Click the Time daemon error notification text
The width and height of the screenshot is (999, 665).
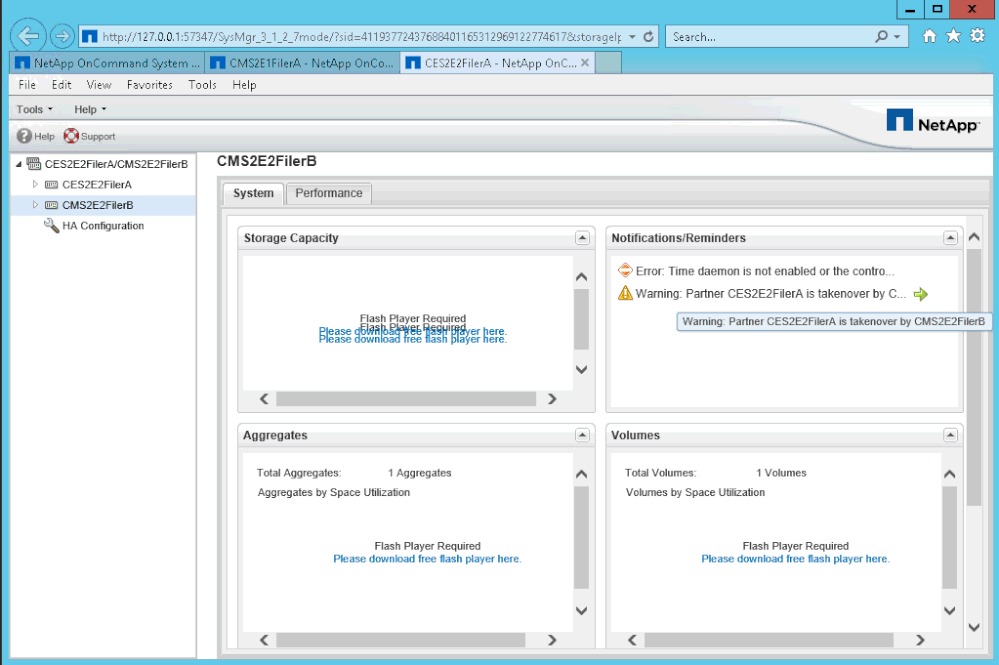click(x=765, y=271)
